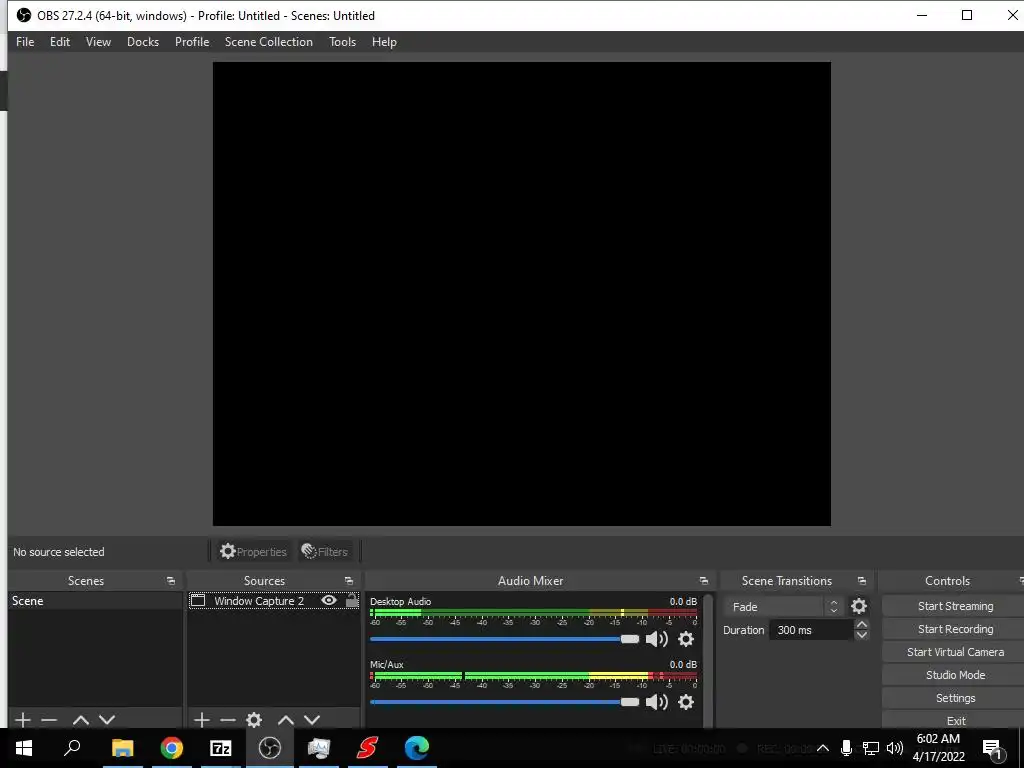Show hidden system tray icons chevron

point(823,748)
